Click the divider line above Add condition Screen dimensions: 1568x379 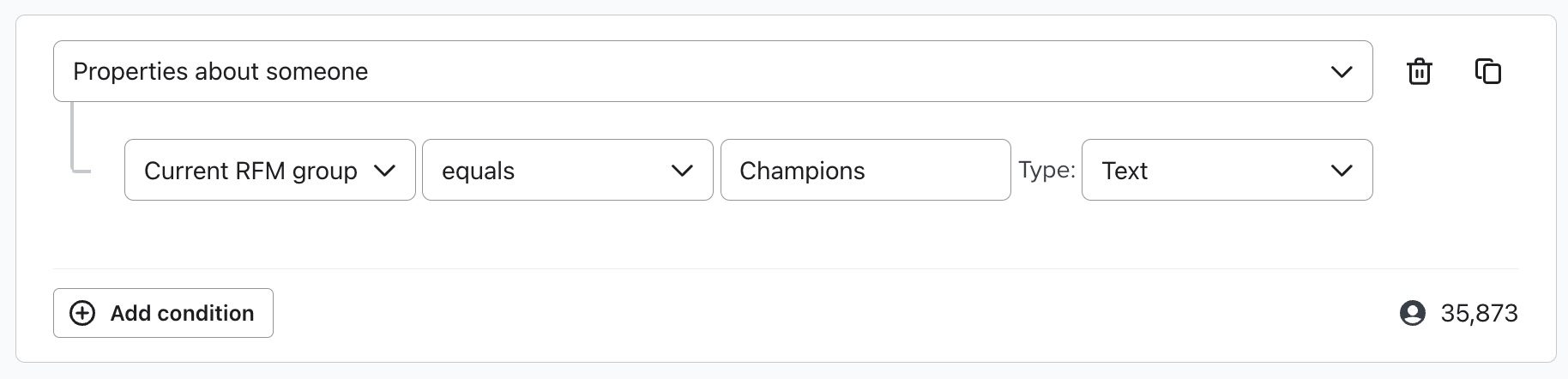click(x=772, y=268)
